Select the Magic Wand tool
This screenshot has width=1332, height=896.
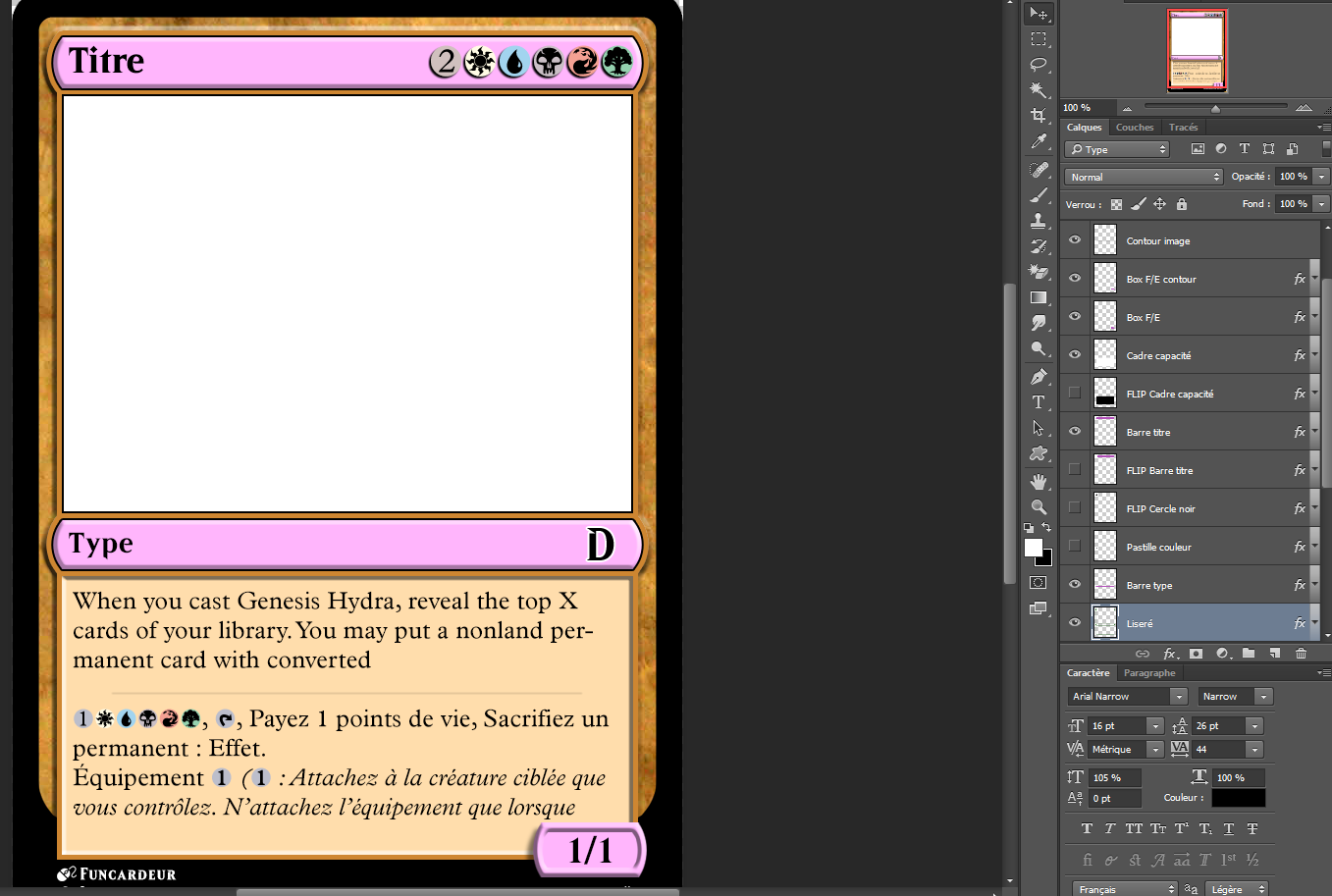(1039, 90)
